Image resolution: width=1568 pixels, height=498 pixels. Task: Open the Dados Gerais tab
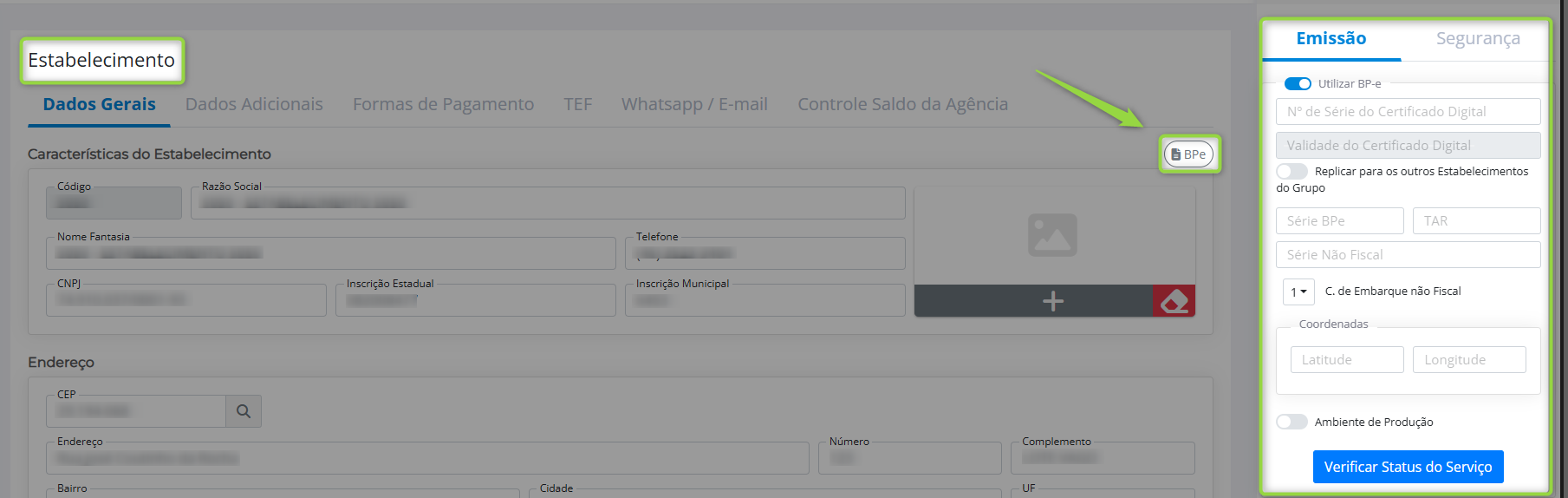click(100, 104)
